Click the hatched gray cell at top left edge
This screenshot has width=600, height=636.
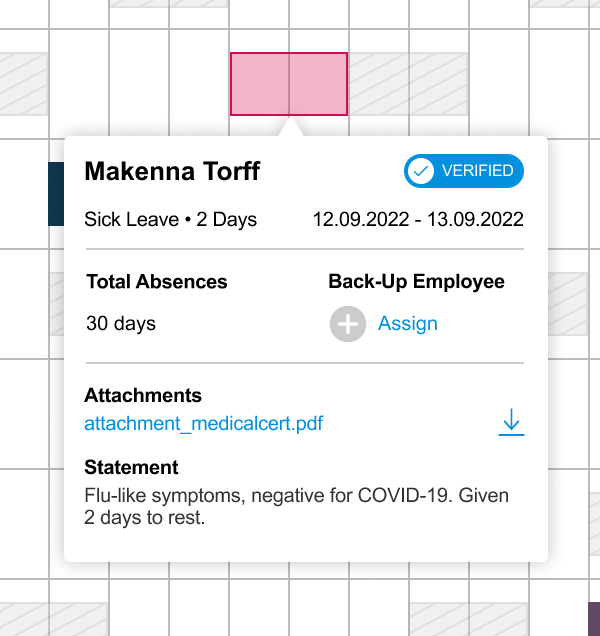(x=24, y=84)
